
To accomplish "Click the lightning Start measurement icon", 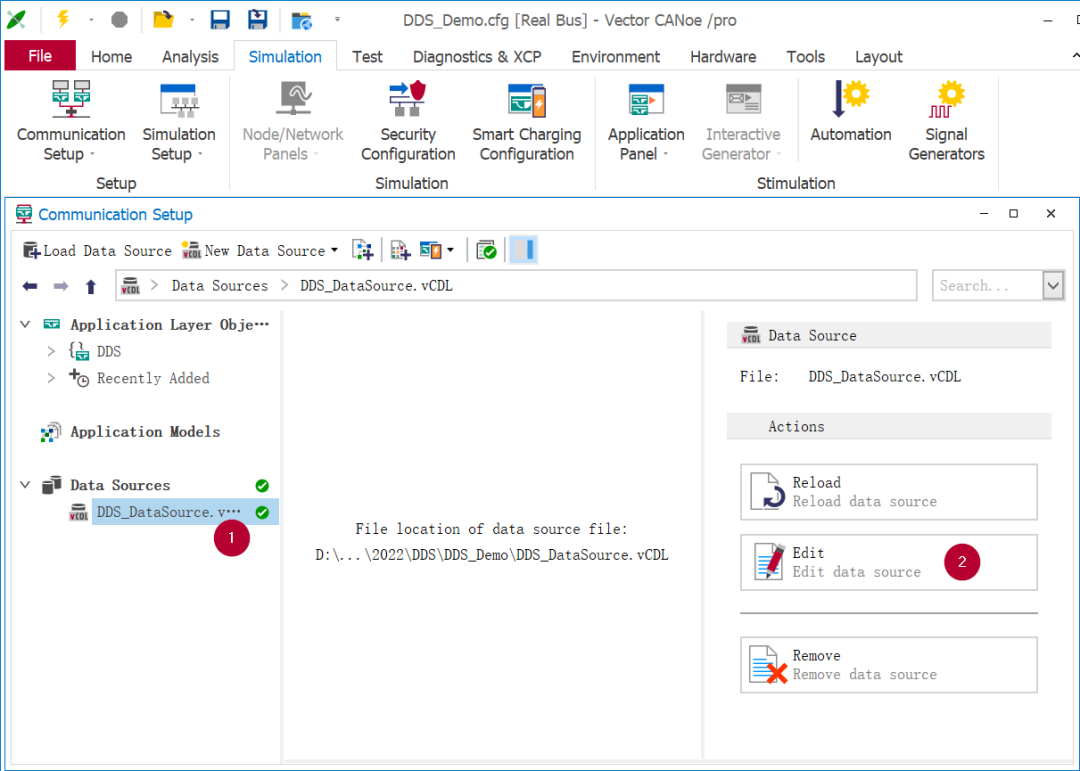I will tap(63, 19).
